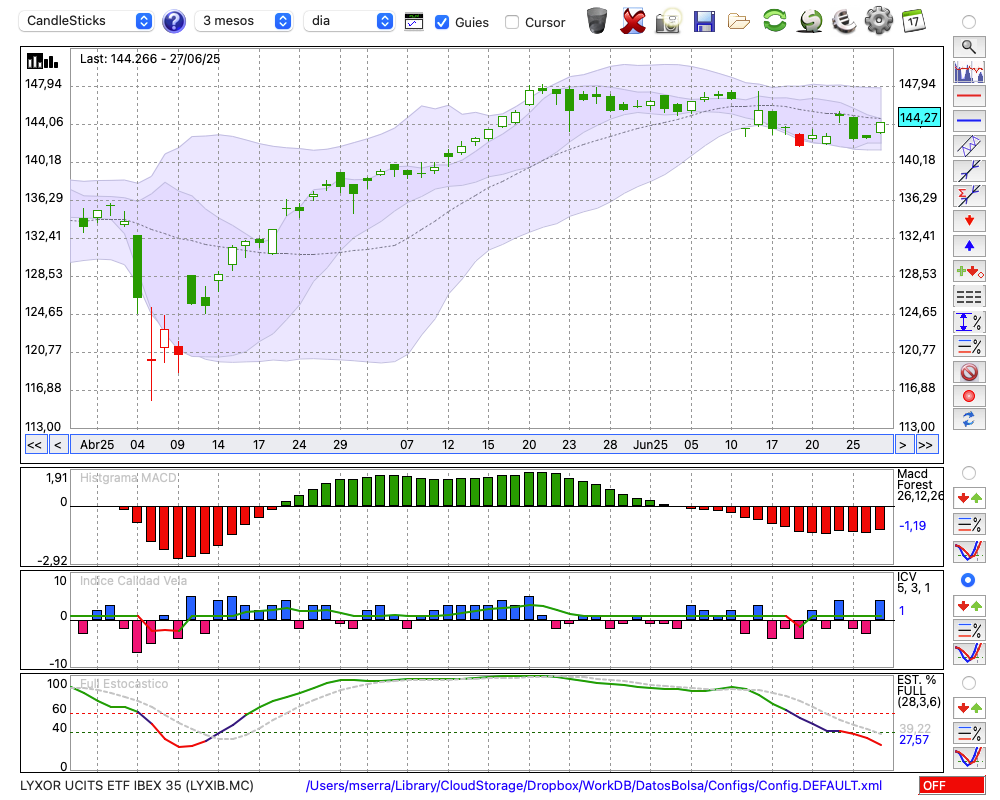Viewport: 1000px width, 800px height.
Task: Select the sigma trend line tool
Action: 969,195
